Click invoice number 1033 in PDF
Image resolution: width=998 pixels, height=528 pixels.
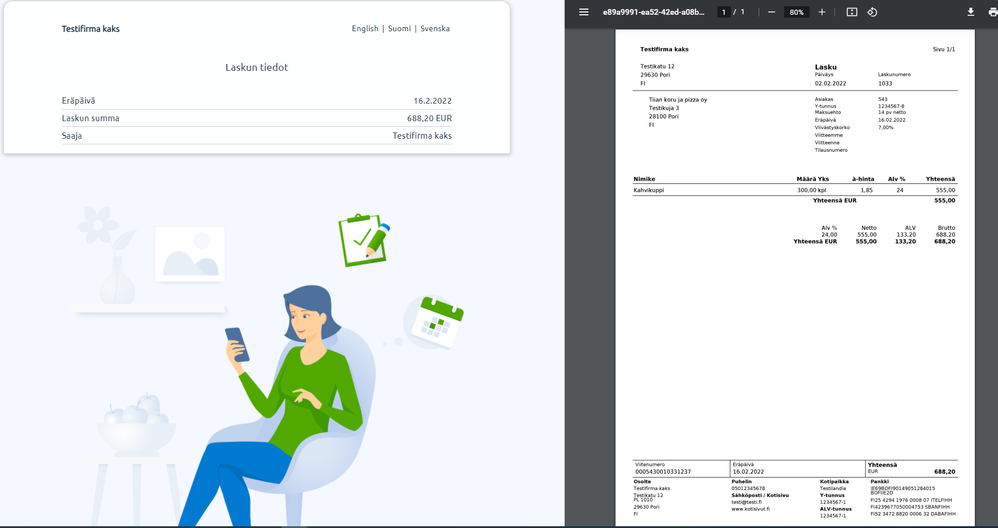point(885,83)
